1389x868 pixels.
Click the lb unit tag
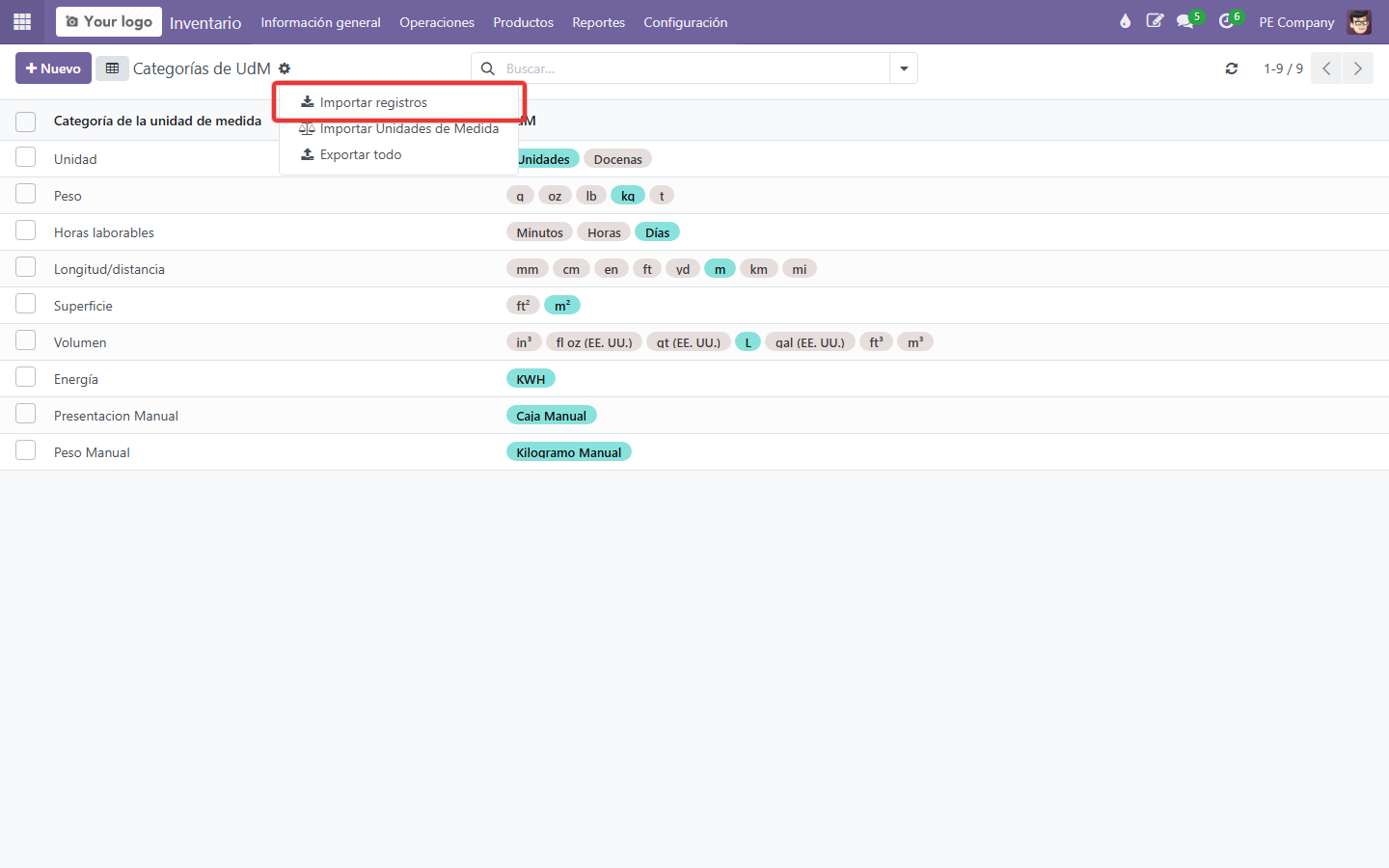click(591, 196)
